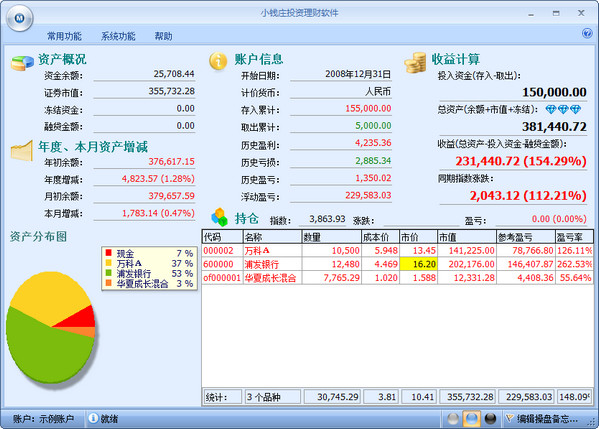Viewport: 599px width, 429px height.
Task: Select the row with code 600000
Action: 398,264
